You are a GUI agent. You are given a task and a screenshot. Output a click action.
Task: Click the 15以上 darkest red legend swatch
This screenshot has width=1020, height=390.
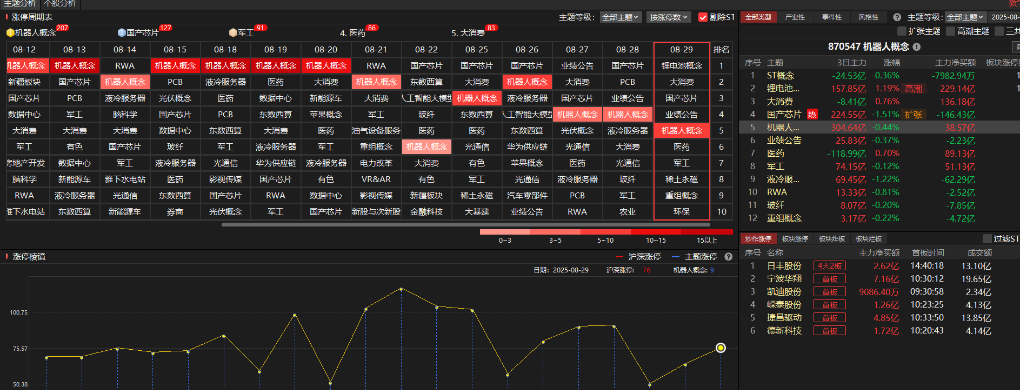(x=708, y=231)
